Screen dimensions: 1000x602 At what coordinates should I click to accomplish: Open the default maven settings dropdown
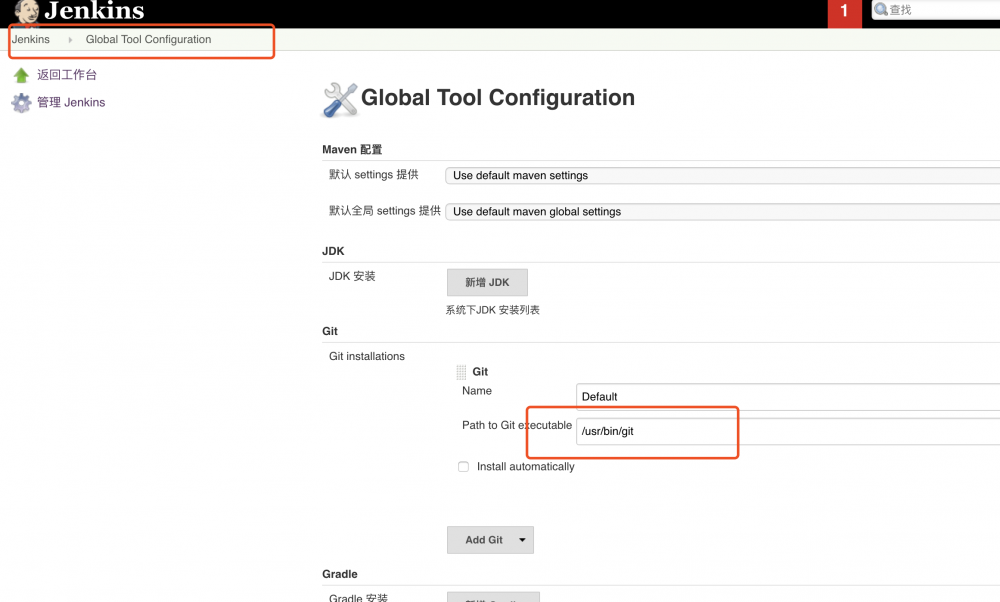[x=723, y=175]
